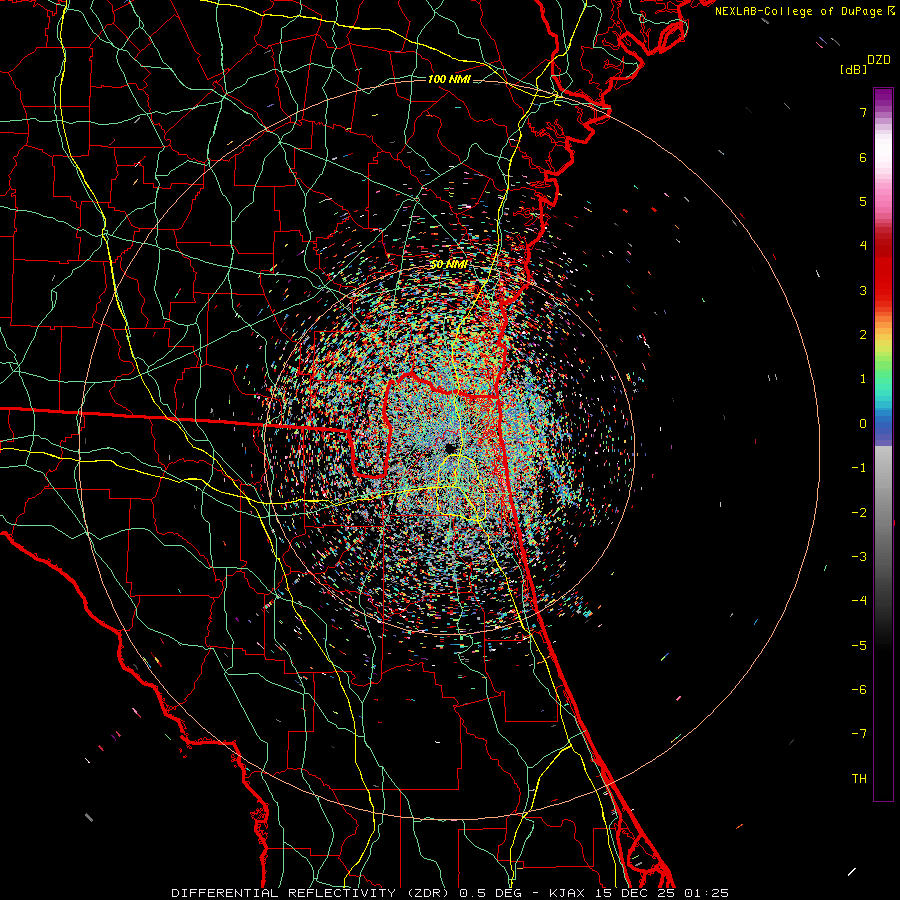Pick the -6 scale label
This screenshot has width=900, height=900.
tap(859, 690)
